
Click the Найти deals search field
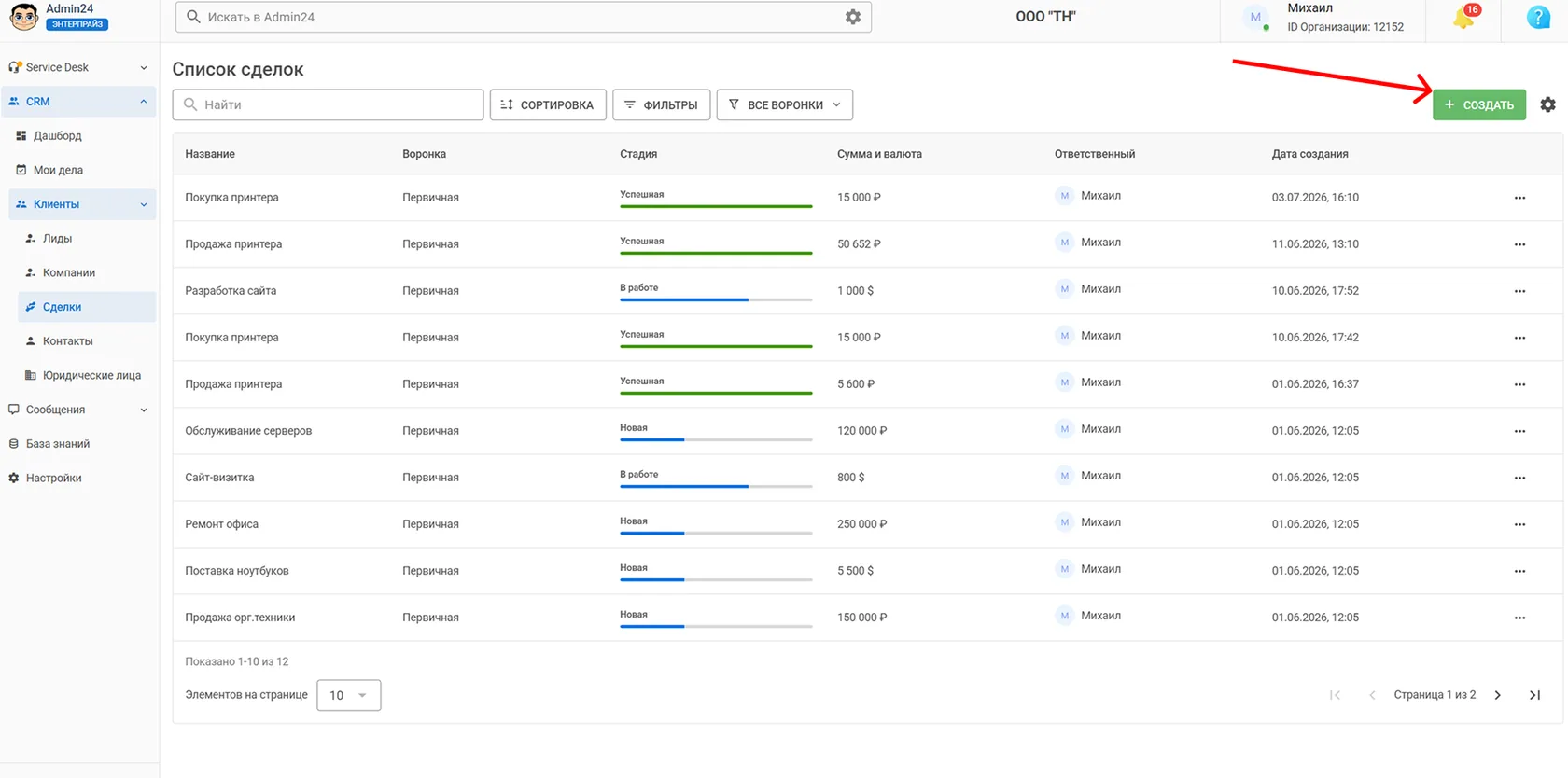click(328, 104)
